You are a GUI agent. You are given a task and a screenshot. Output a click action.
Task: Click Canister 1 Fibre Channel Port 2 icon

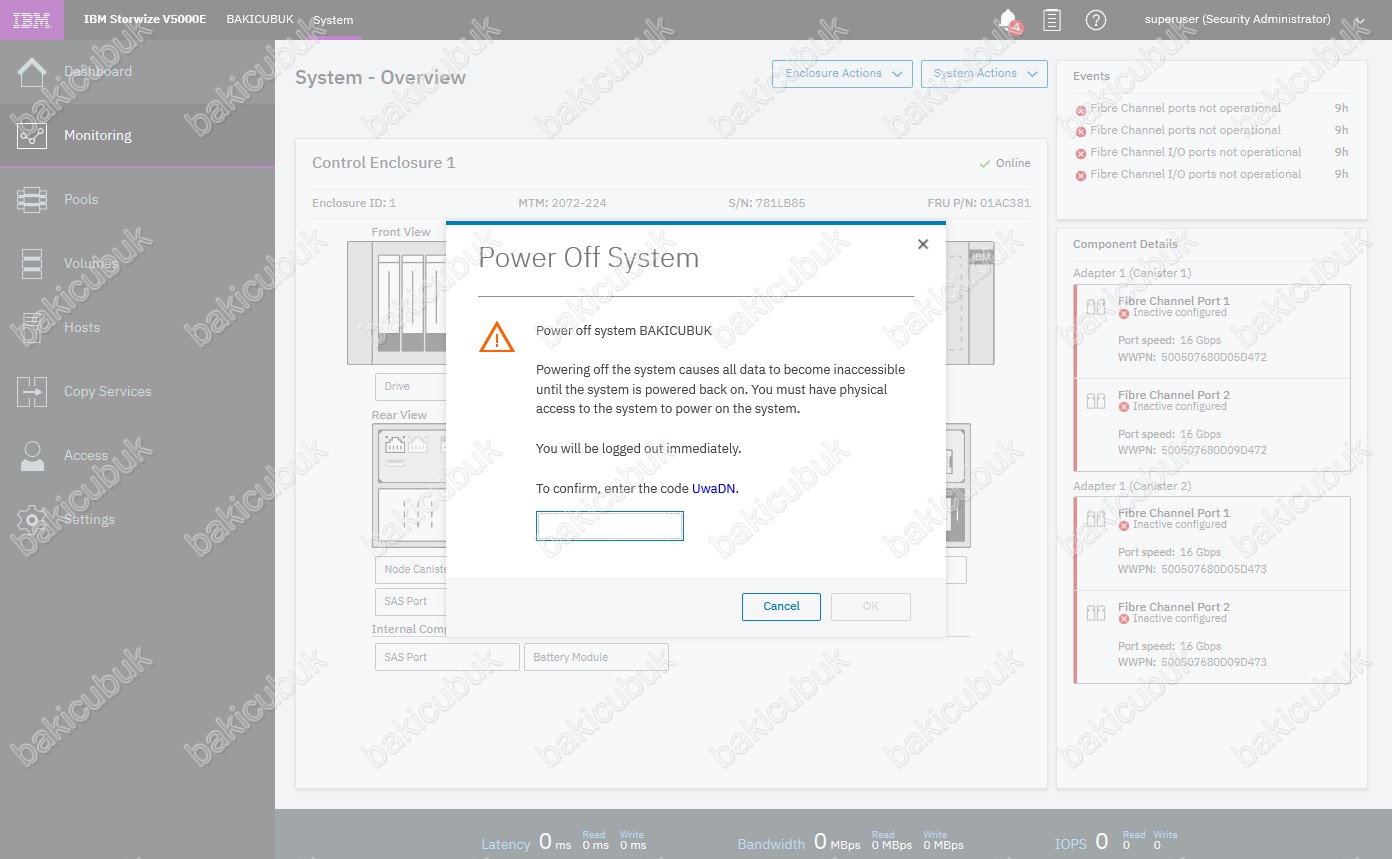pyautogui.click(x=1096, y=401)
